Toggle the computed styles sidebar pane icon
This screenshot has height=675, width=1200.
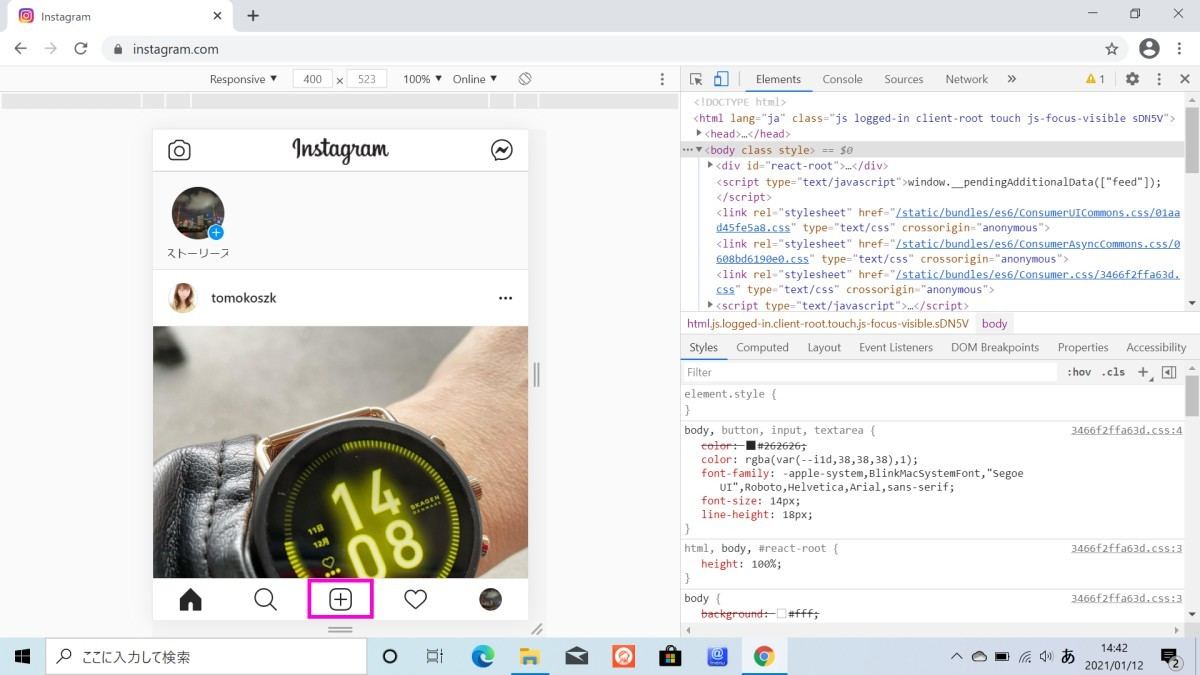coord(1168,372)
